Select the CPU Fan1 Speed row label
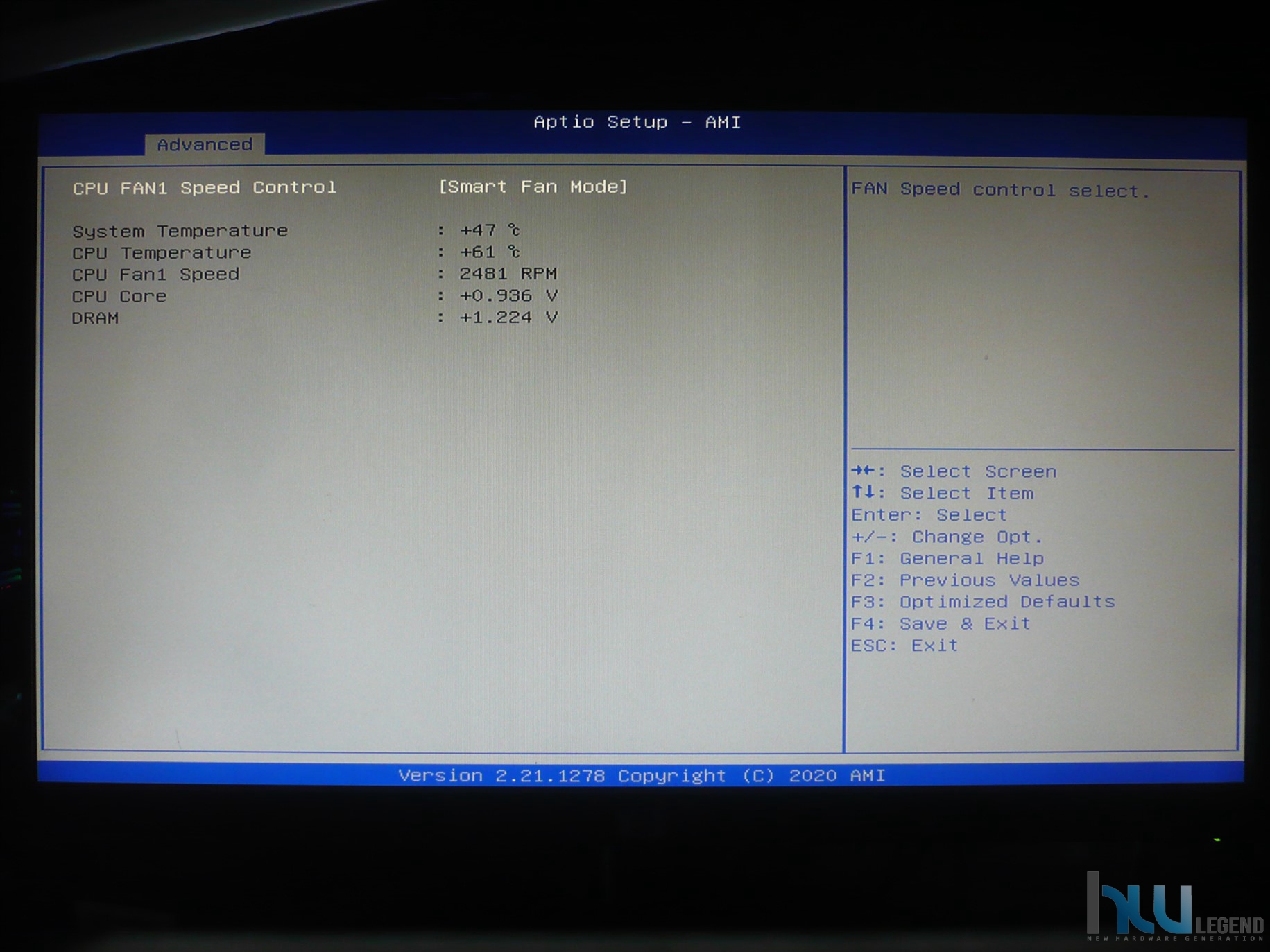The width and height of the screenshot is (1270, 952). coord(155,275)
